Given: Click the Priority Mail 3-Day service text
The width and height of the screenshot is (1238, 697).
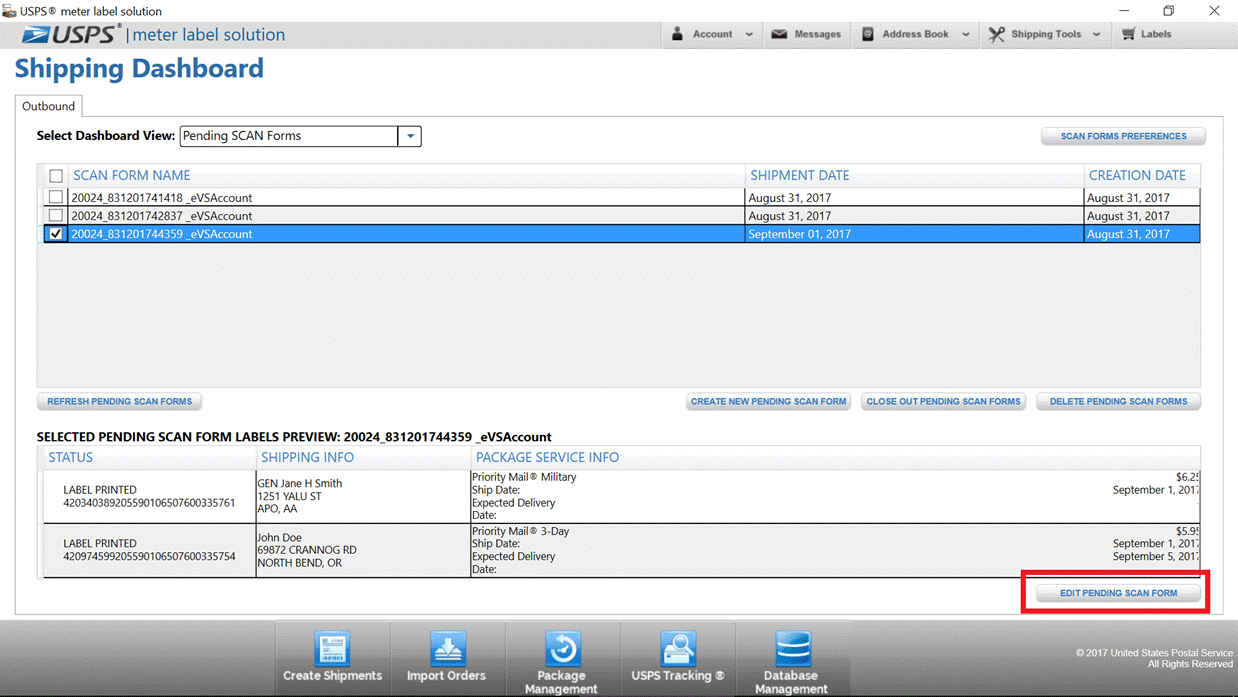Looking at the screenshot, I should (x=520, y=531).
